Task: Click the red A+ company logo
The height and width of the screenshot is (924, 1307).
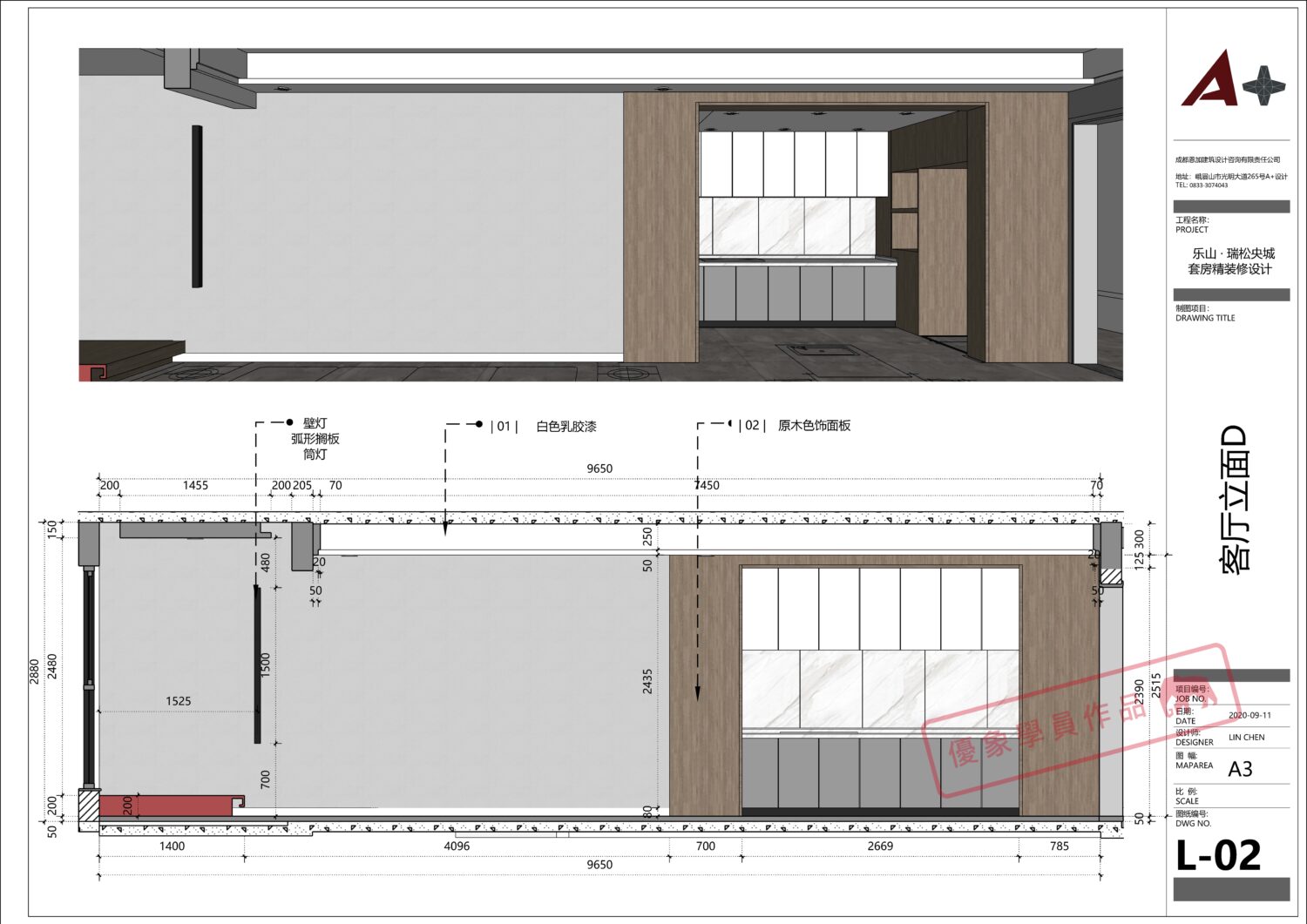Action: coord(1209,80)
